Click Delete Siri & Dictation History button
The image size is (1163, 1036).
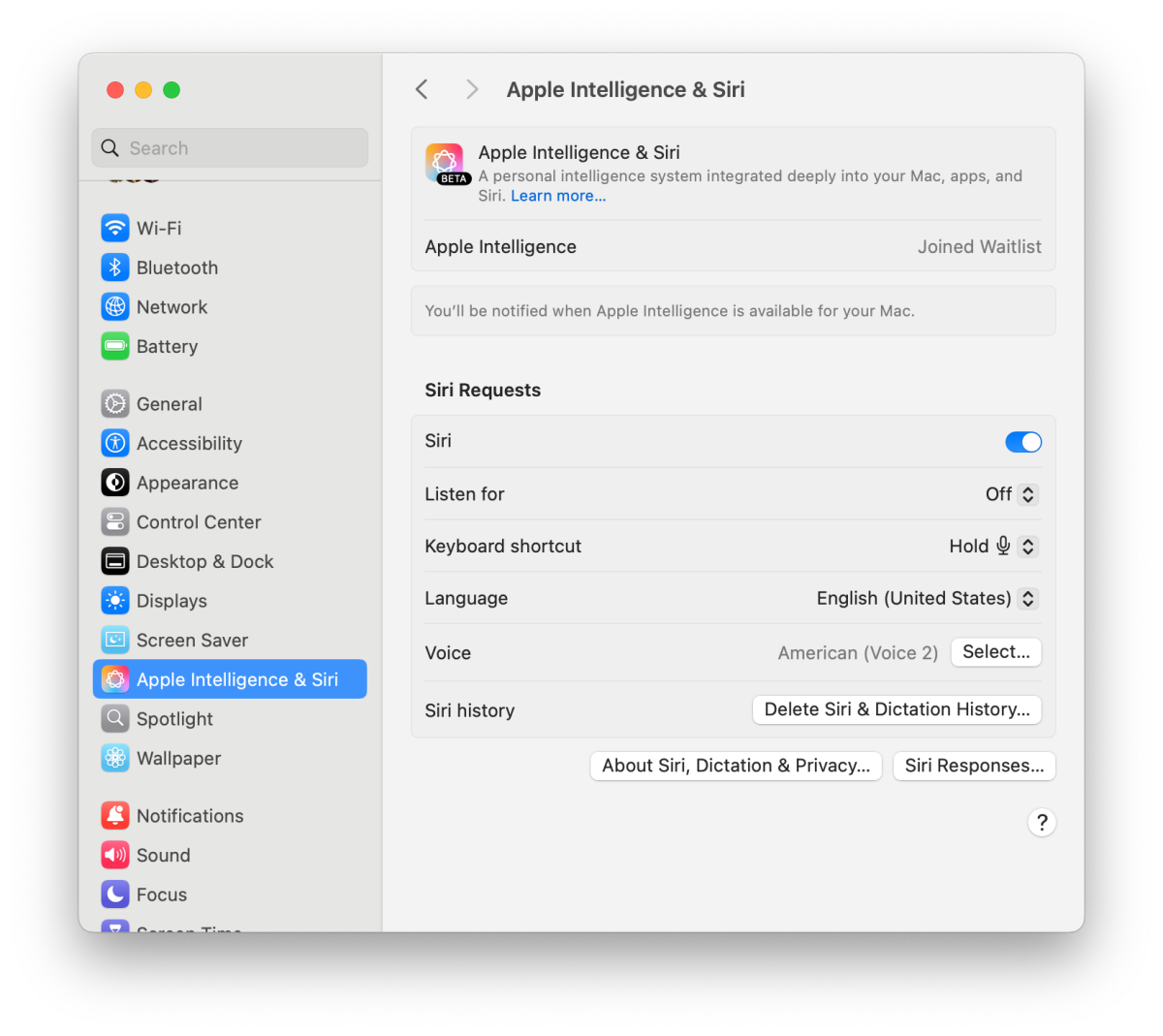(897, 709)
